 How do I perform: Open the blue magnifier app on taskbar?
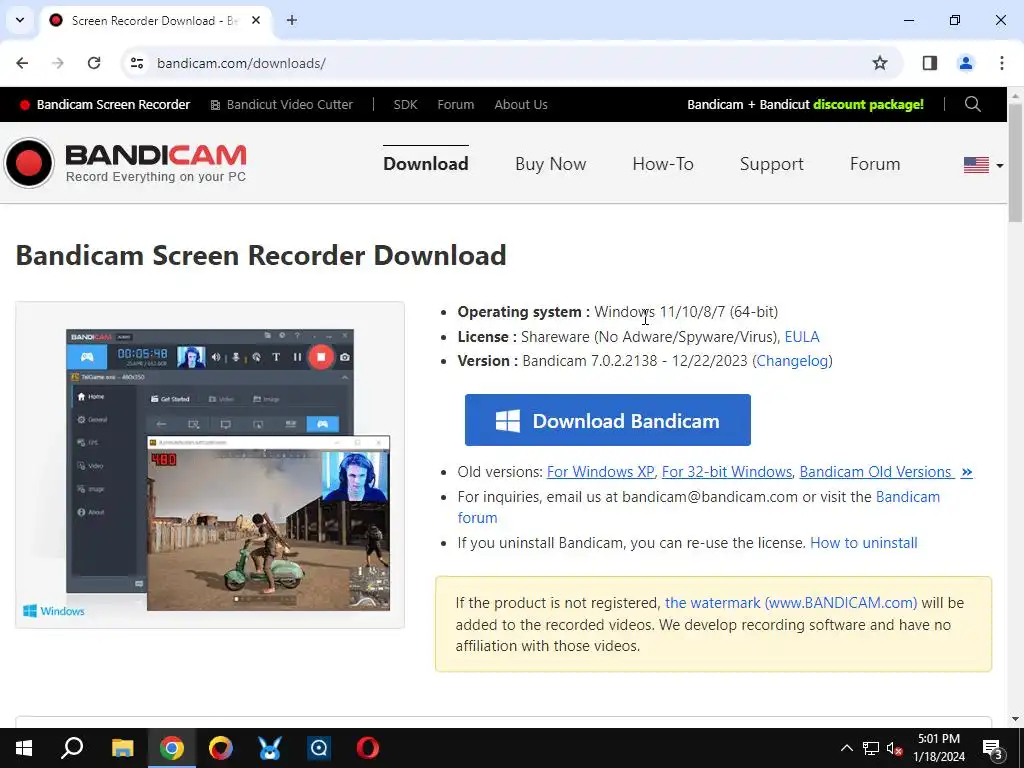(x=319, y=748)
